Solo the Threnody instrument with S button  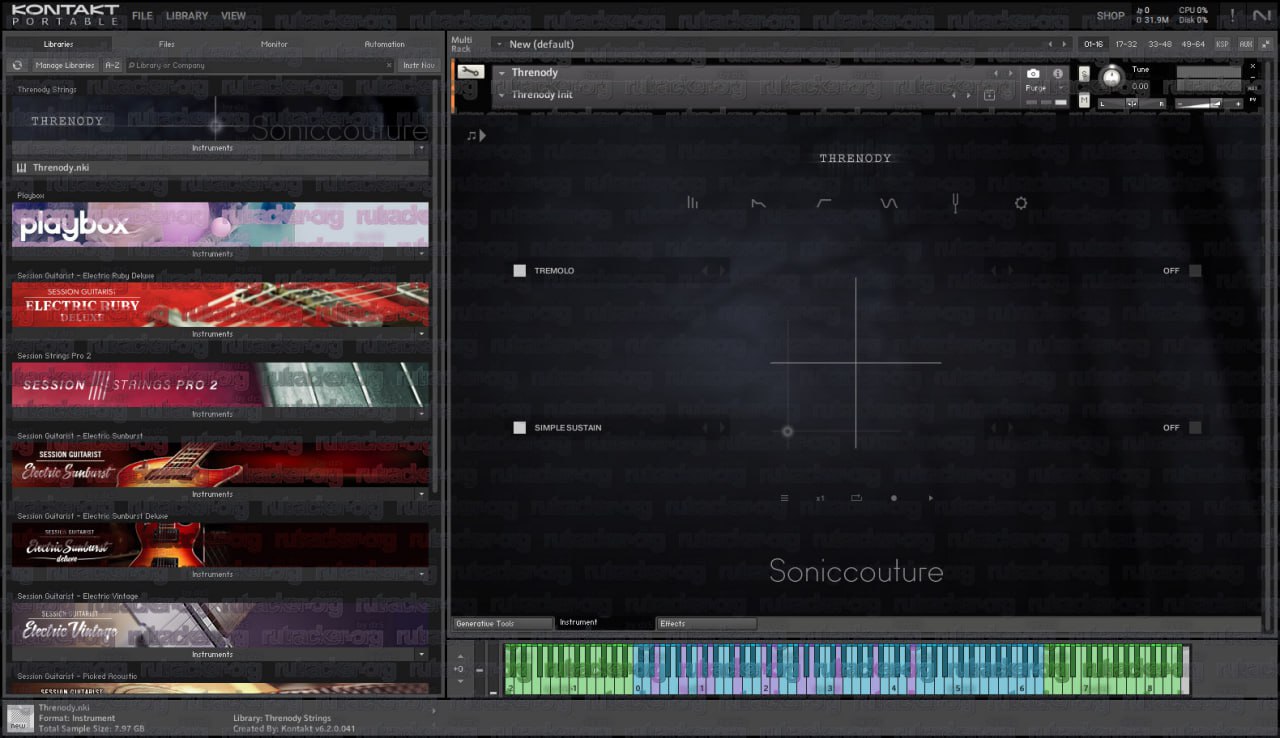tap(1085, 75)
